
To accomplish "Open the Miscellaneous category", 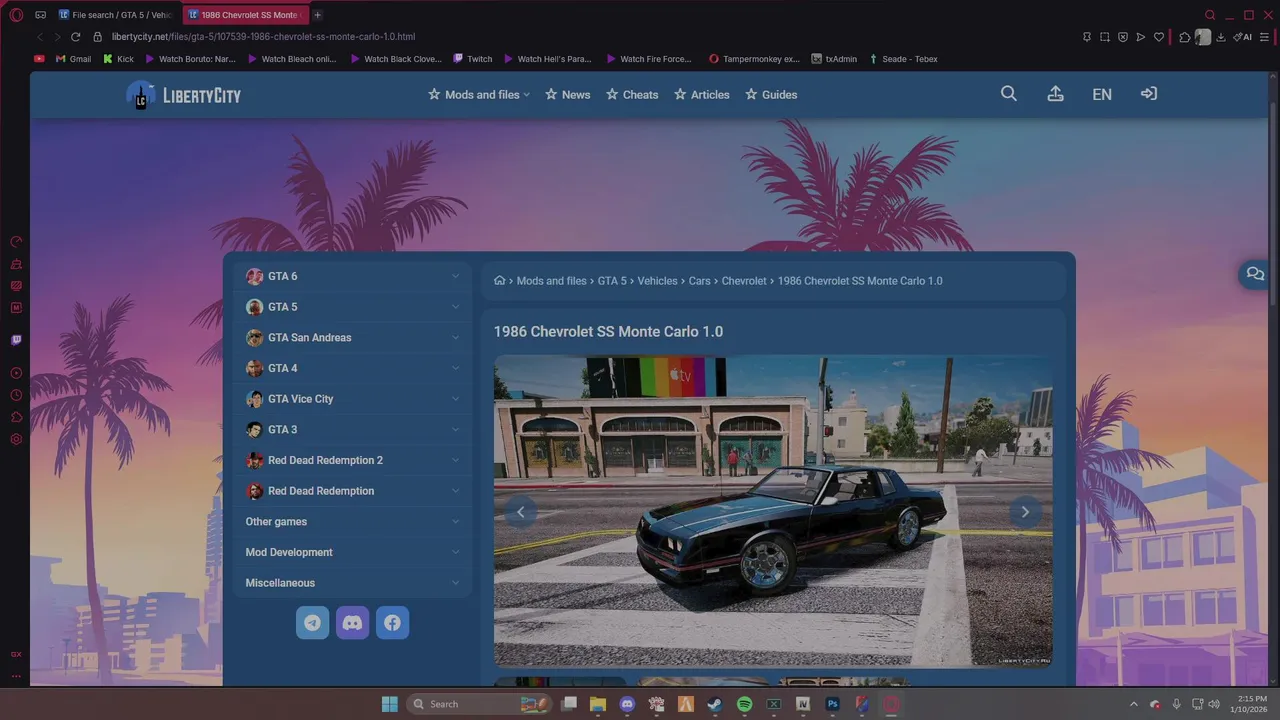I will (352, 583).
